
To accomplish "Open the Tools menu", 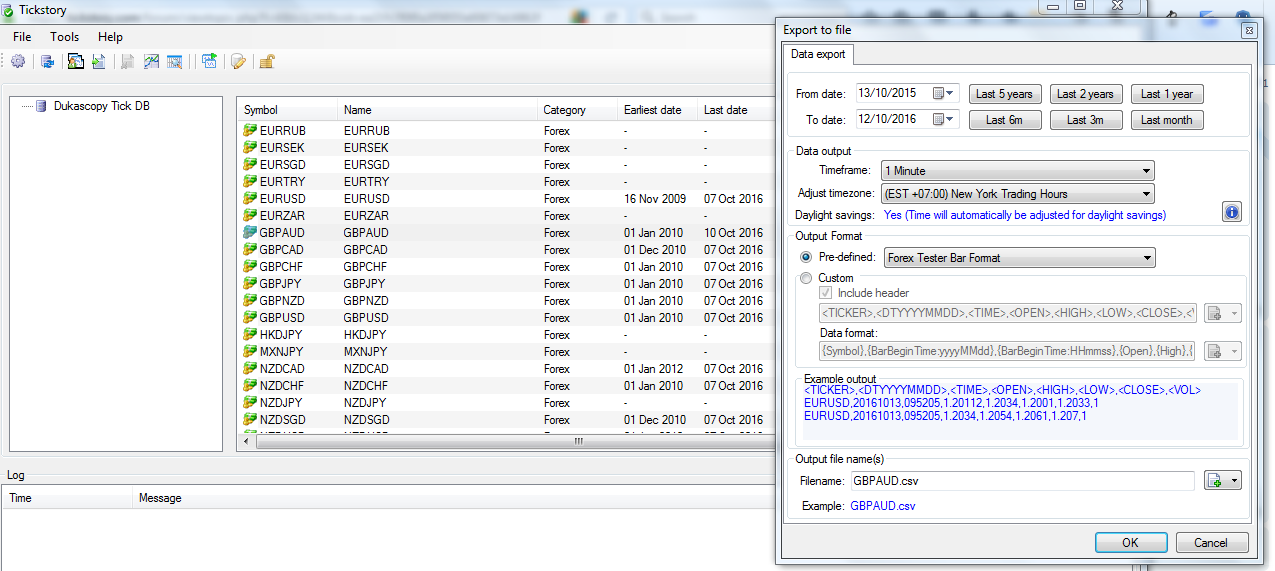I will (x=65, y=37).
